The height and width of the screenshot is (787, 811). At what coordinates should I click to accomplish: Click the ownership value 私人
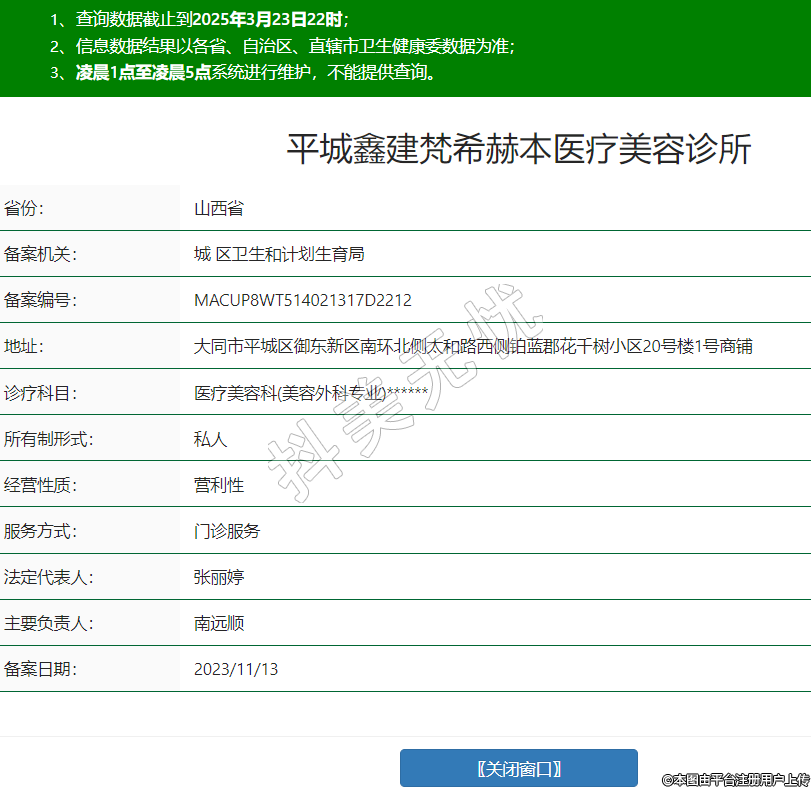[211, 438]
